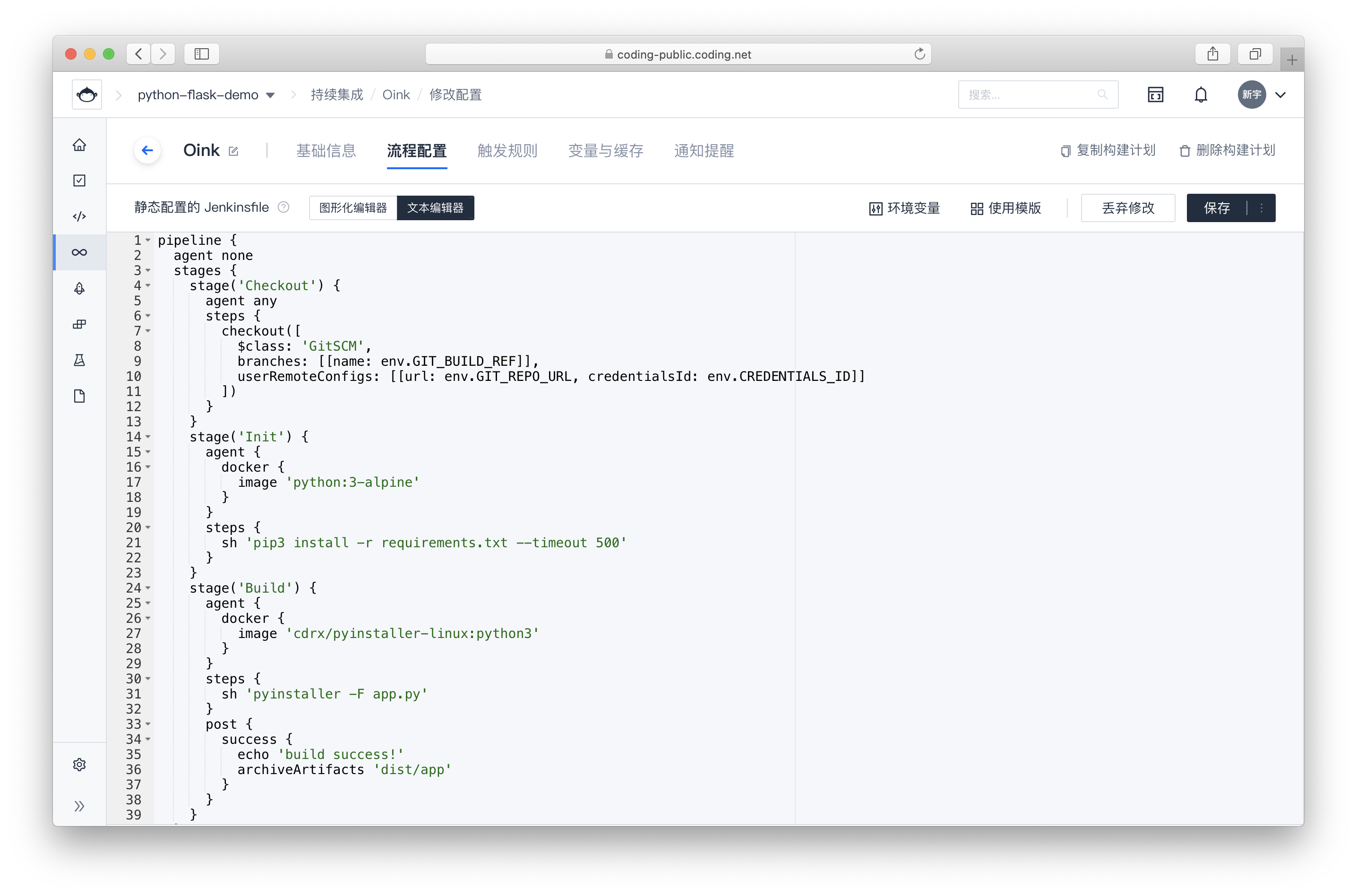The image size is (1357, 896).
Task: Click 'python:3-alpine' string on line 17
Action: tap(353, 482)
